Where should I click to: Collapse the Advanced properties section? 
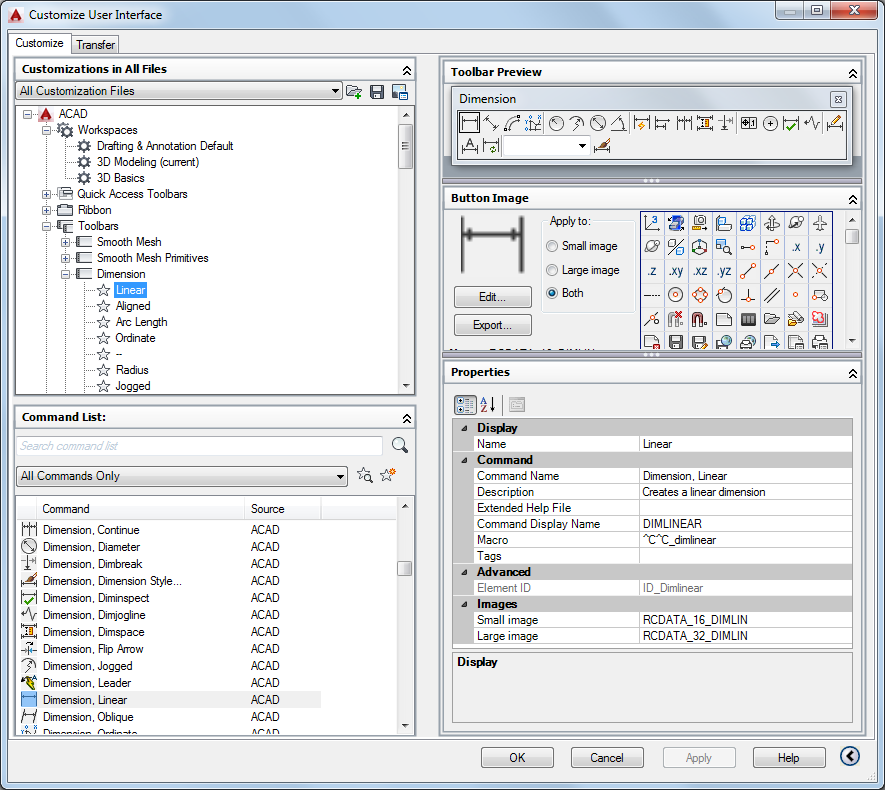(x=465, y=572)
